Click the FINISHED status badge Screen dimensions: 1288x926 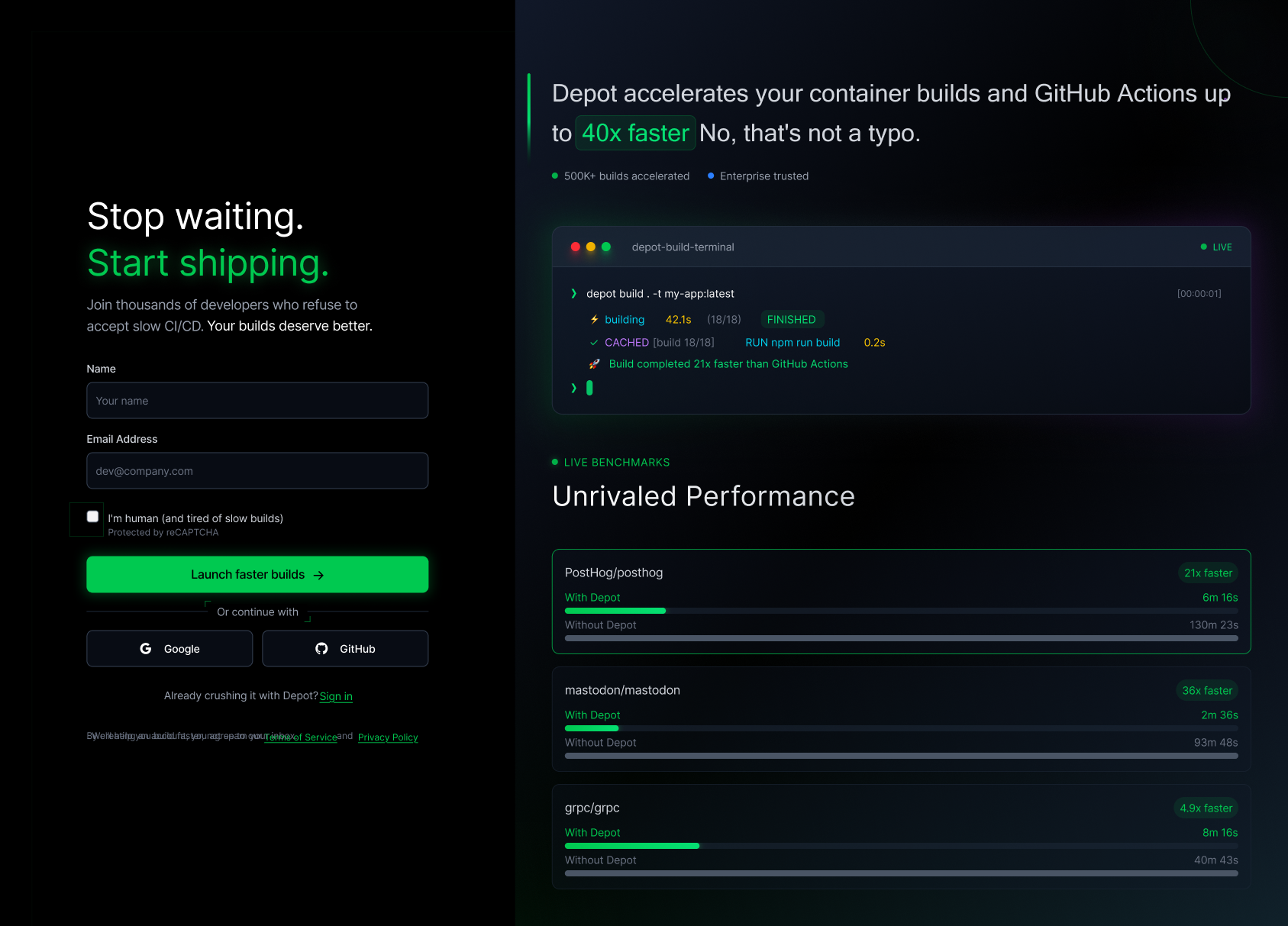[791, 320]
